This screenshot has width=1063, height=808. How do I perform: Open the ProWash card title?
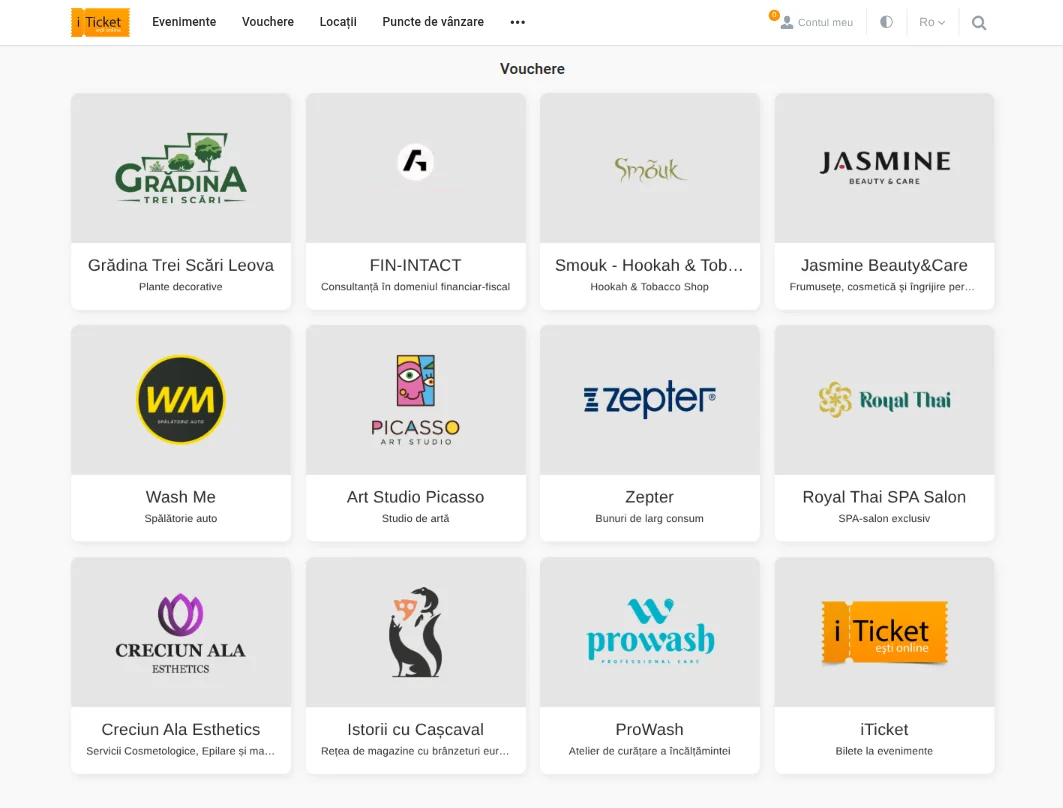pos(649,729)
